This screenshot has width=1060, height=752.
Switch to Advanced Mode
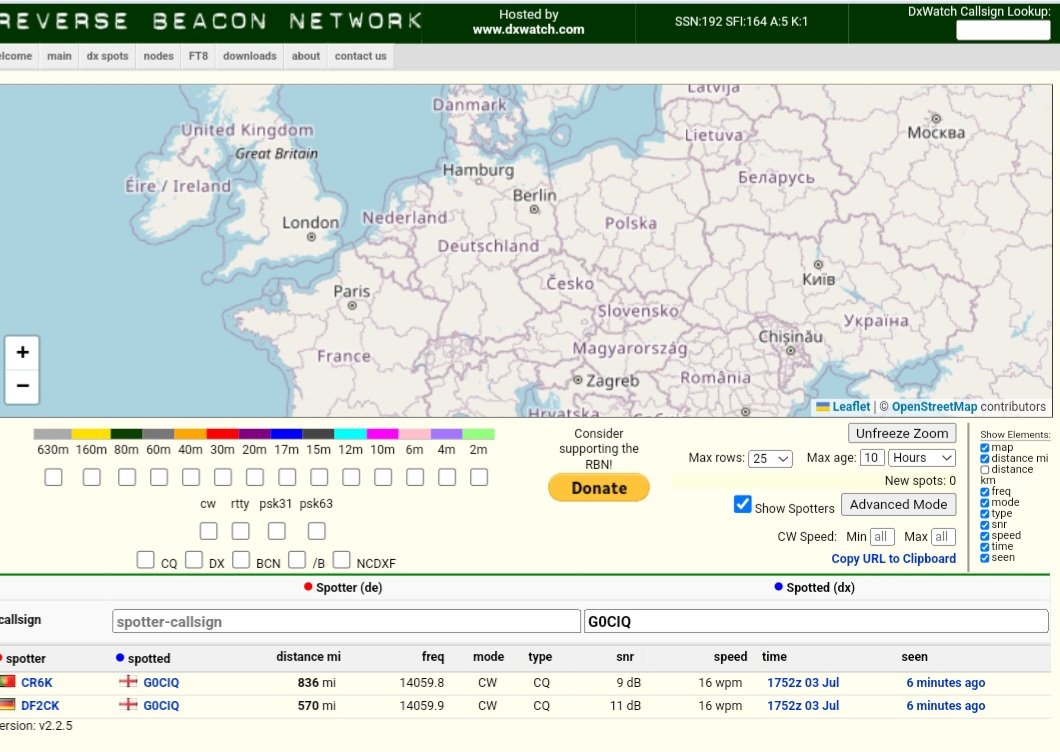898,504
